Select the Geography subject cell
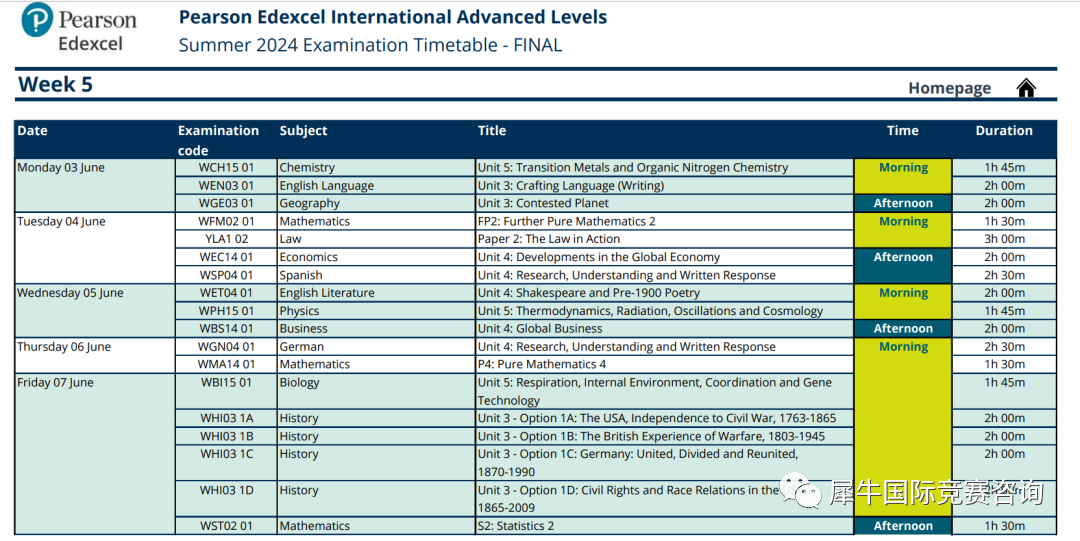 pyautogui.click(x=377, y=203)
